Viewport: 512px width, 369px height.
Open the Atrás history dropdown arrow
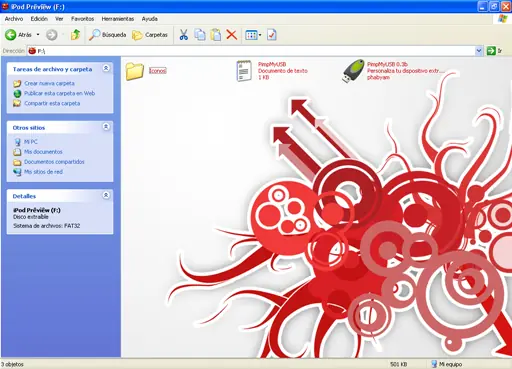(38, 35)
